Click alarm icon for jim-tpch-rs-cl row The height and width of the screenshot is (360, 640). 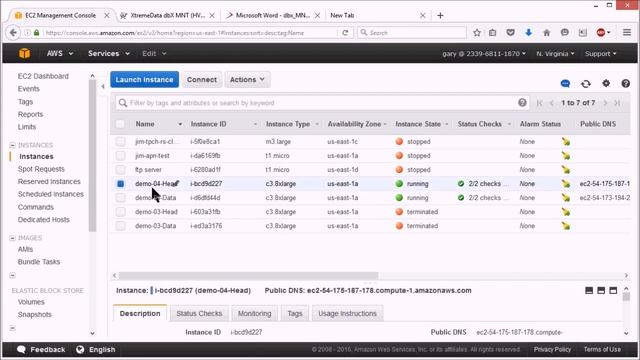tap(566, 142)
